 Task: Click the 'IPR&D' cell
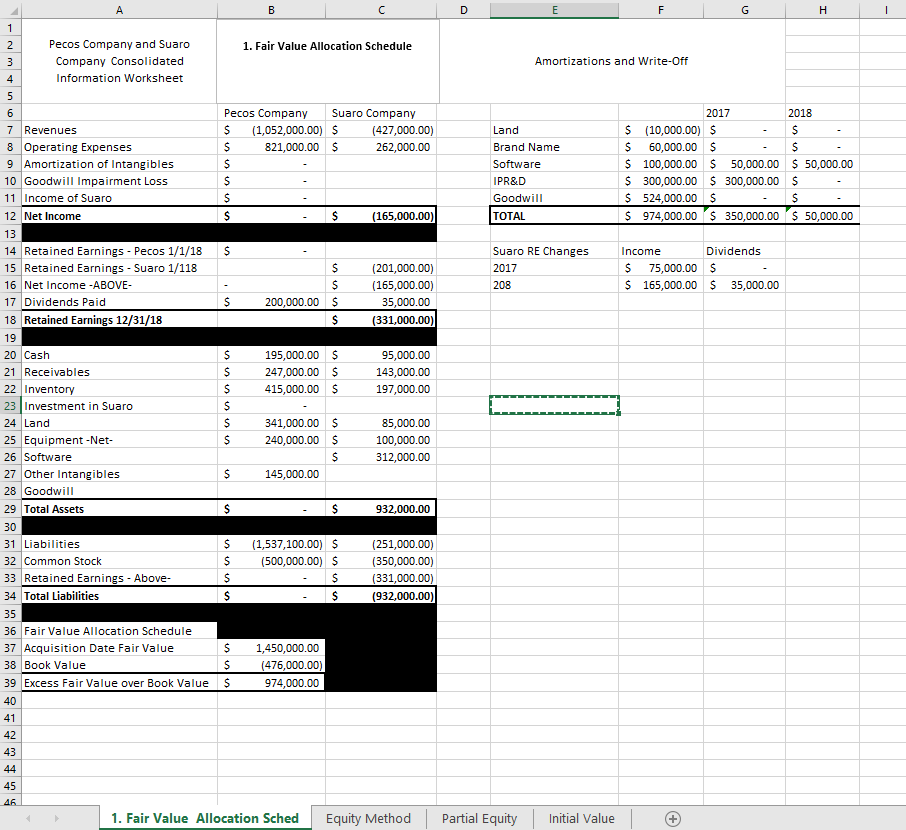(554, 181)
